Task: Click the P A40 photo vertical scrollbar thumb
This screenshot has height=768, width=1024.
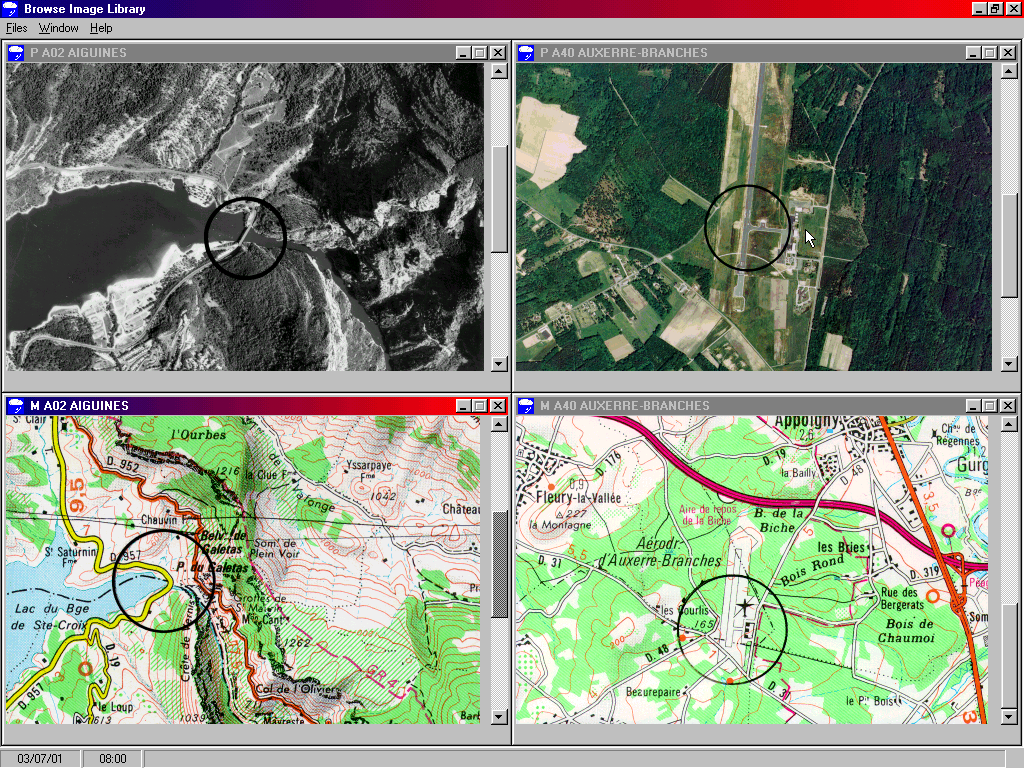Action: click(x=1010, y=244)
